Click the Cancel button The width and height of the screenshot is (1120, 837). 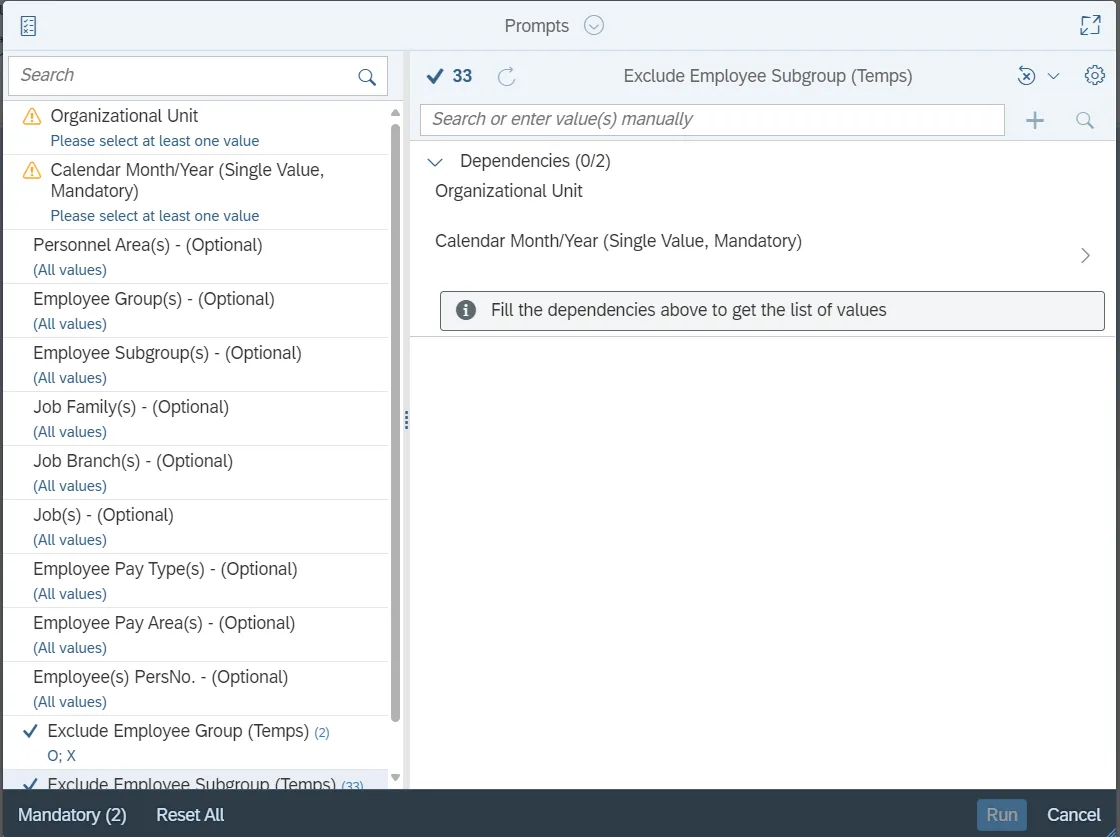coord(1073,815)
